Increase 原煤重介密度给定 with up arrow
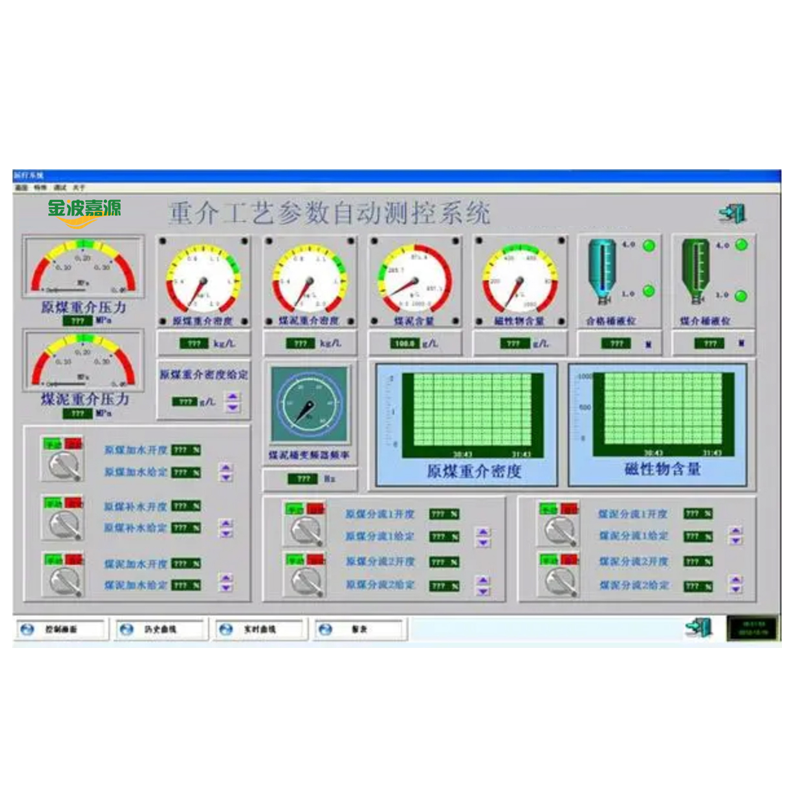This screenshot has width=800, height=800. click(x=233, y=396)
